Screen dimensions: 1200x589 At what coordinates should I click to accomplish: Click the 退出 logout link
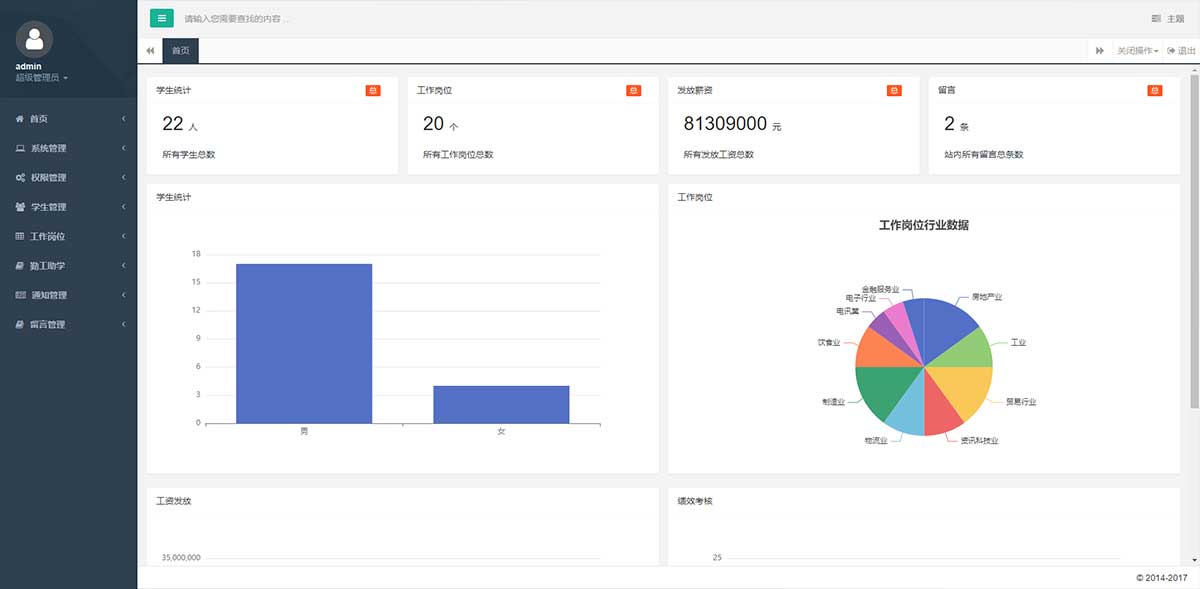pos(1181,51)
